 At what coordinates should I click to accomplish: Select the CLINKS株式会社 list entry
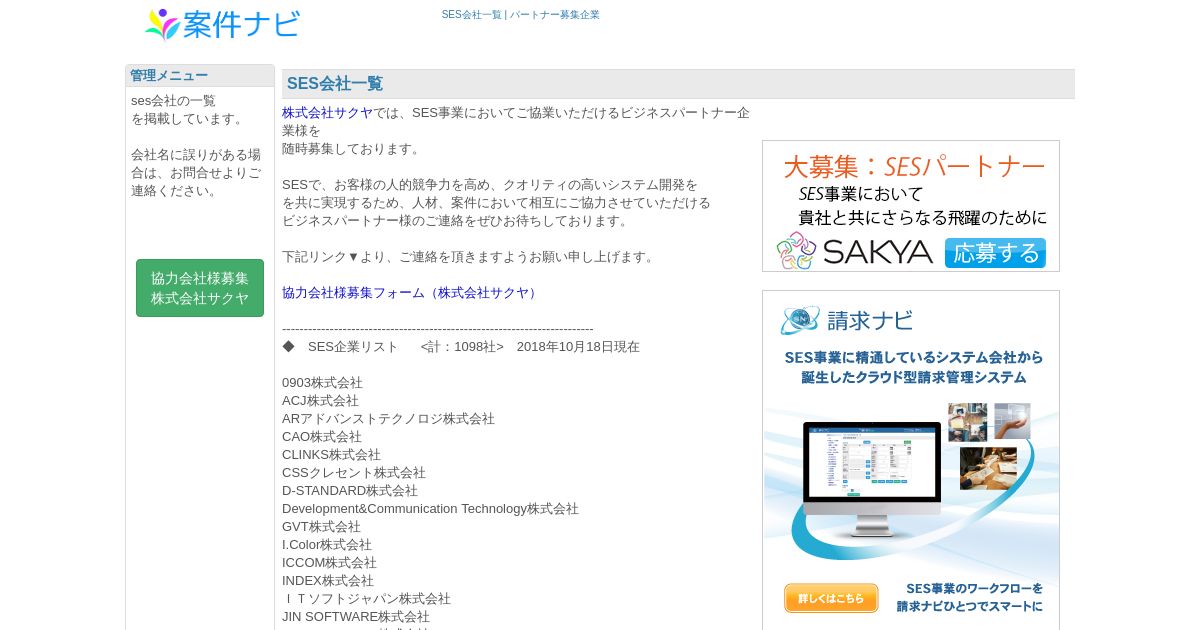click(331, 455)
